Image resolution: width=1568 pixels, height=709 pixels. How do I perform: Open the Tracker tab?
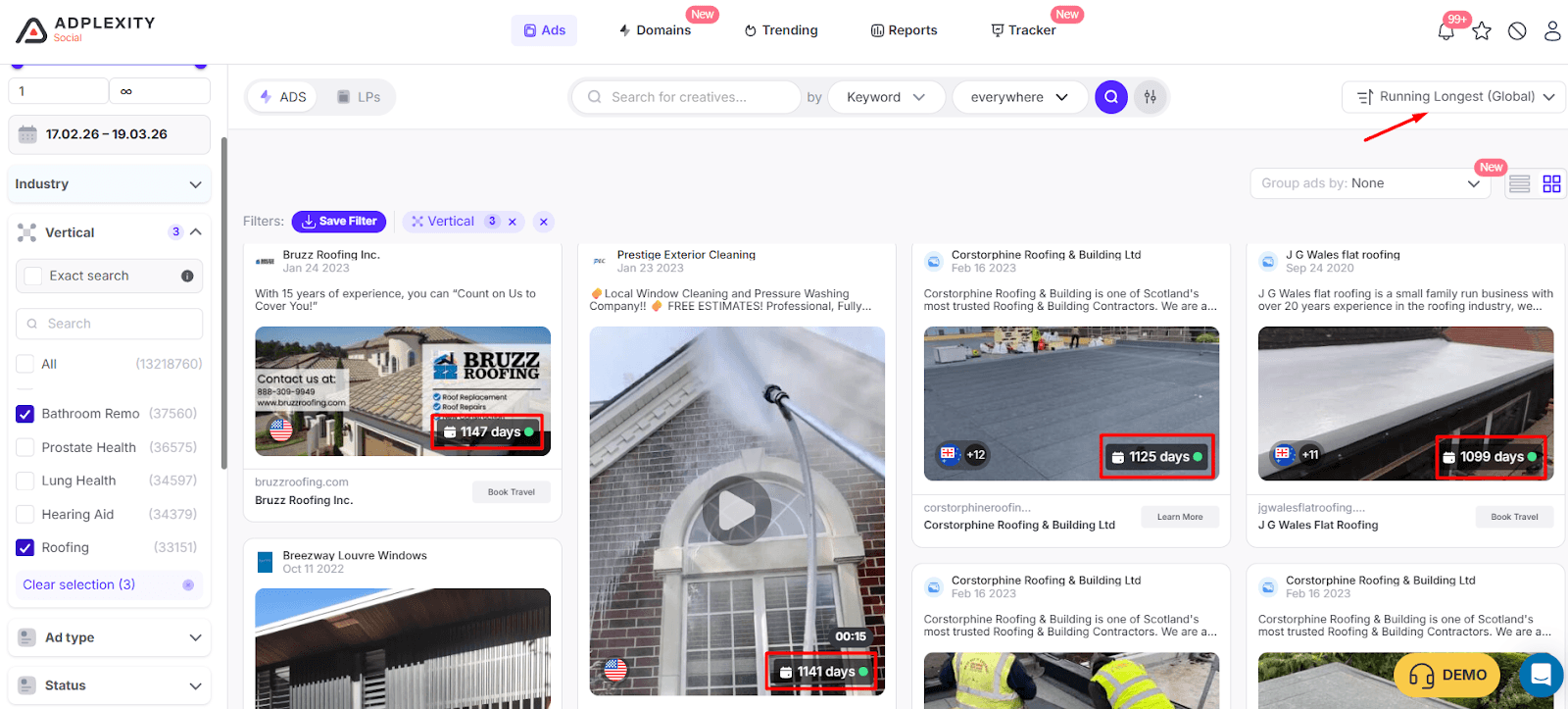1023,30
